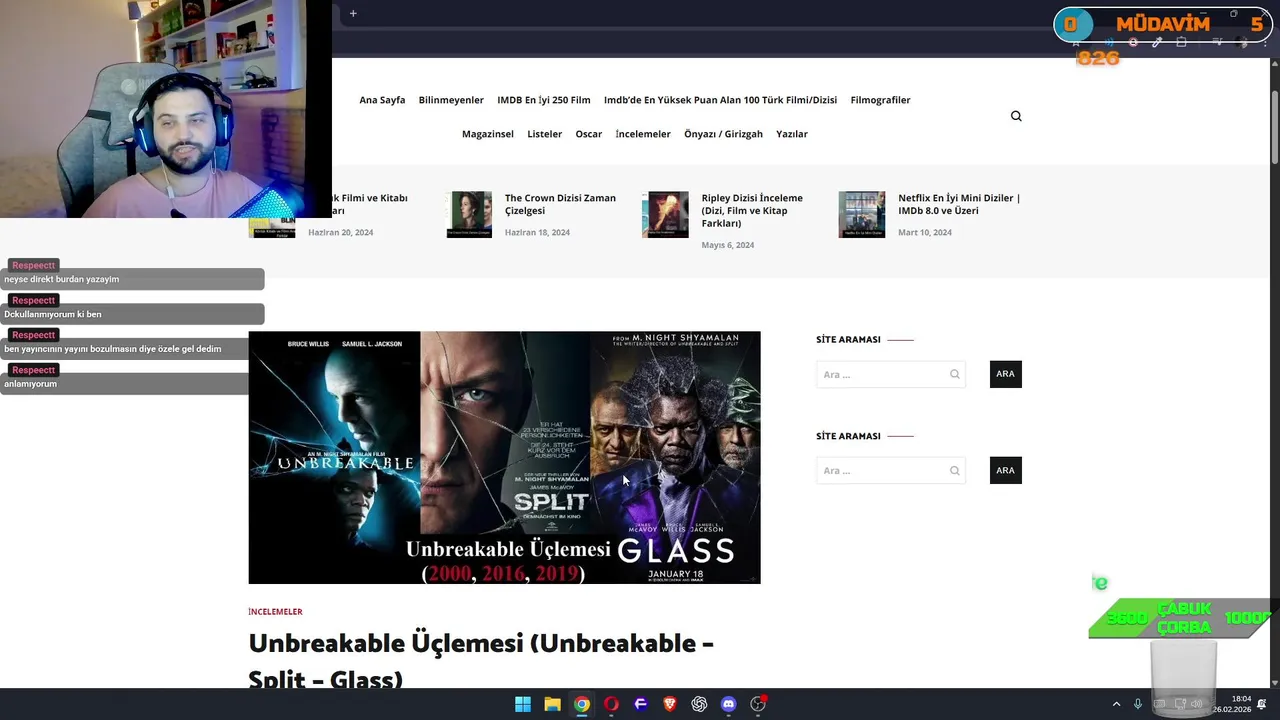Open the purple F app in the taskbar

coord(641,704)
